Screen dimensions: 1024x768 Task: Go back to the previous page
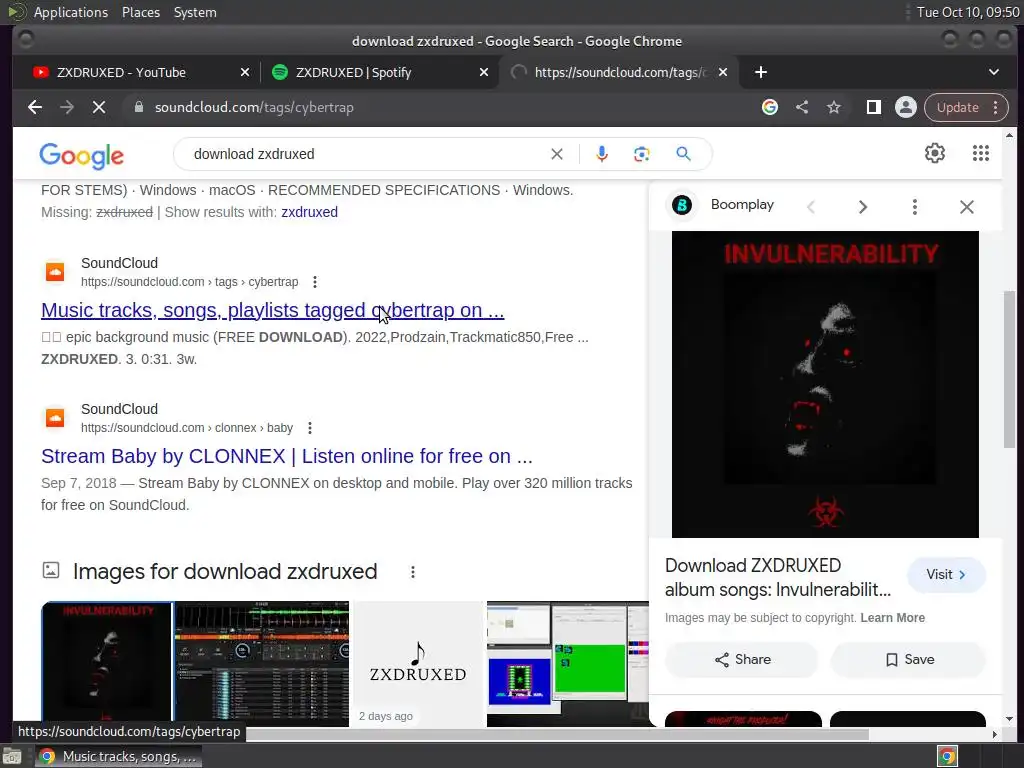(35, 107)
